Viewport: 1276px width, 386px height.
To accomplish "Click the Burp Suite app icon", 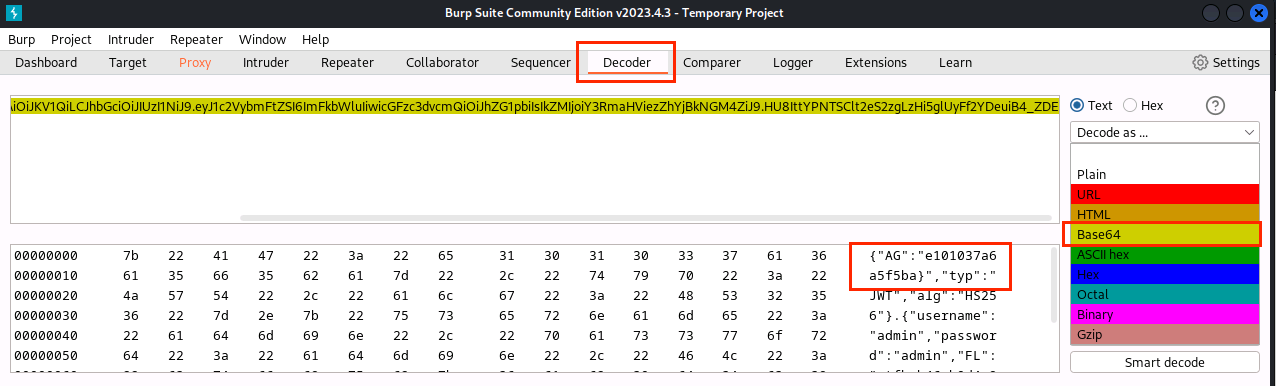I will coord(13,13).
